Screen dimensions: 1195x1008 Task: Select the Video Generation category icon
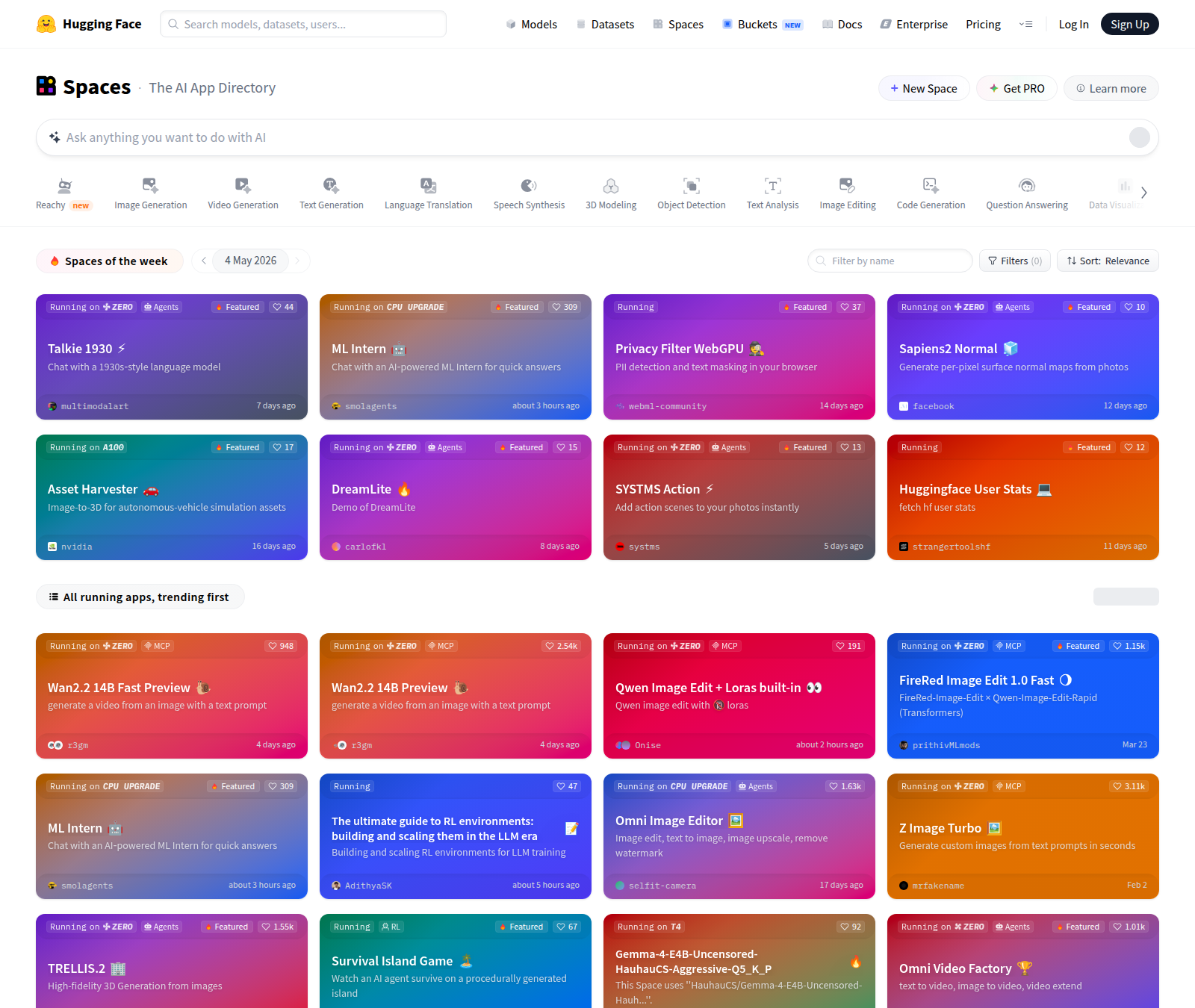(x=243, y=186)
